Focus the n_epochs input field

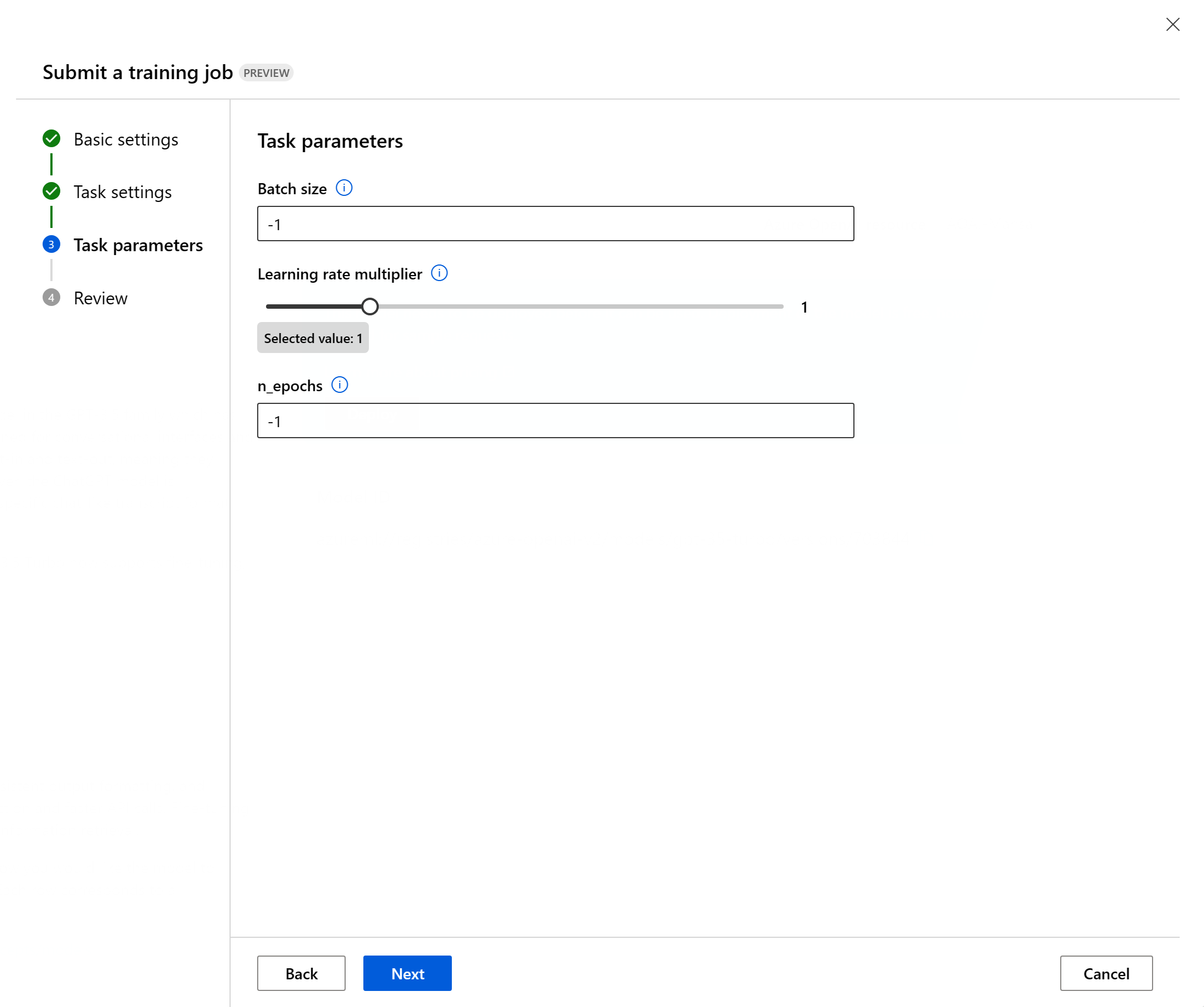tap(555, 421)
